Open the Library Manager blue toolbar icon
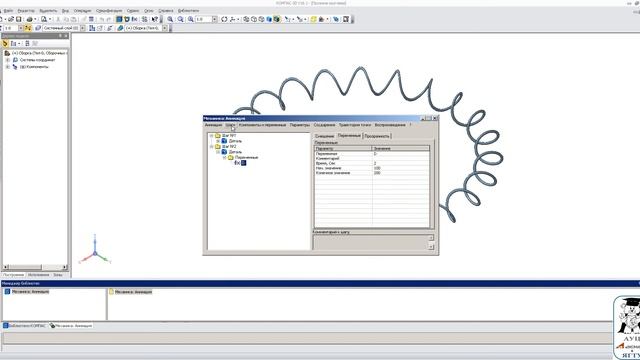This screenshot has height=360, width=640. (x=119, y=19)
